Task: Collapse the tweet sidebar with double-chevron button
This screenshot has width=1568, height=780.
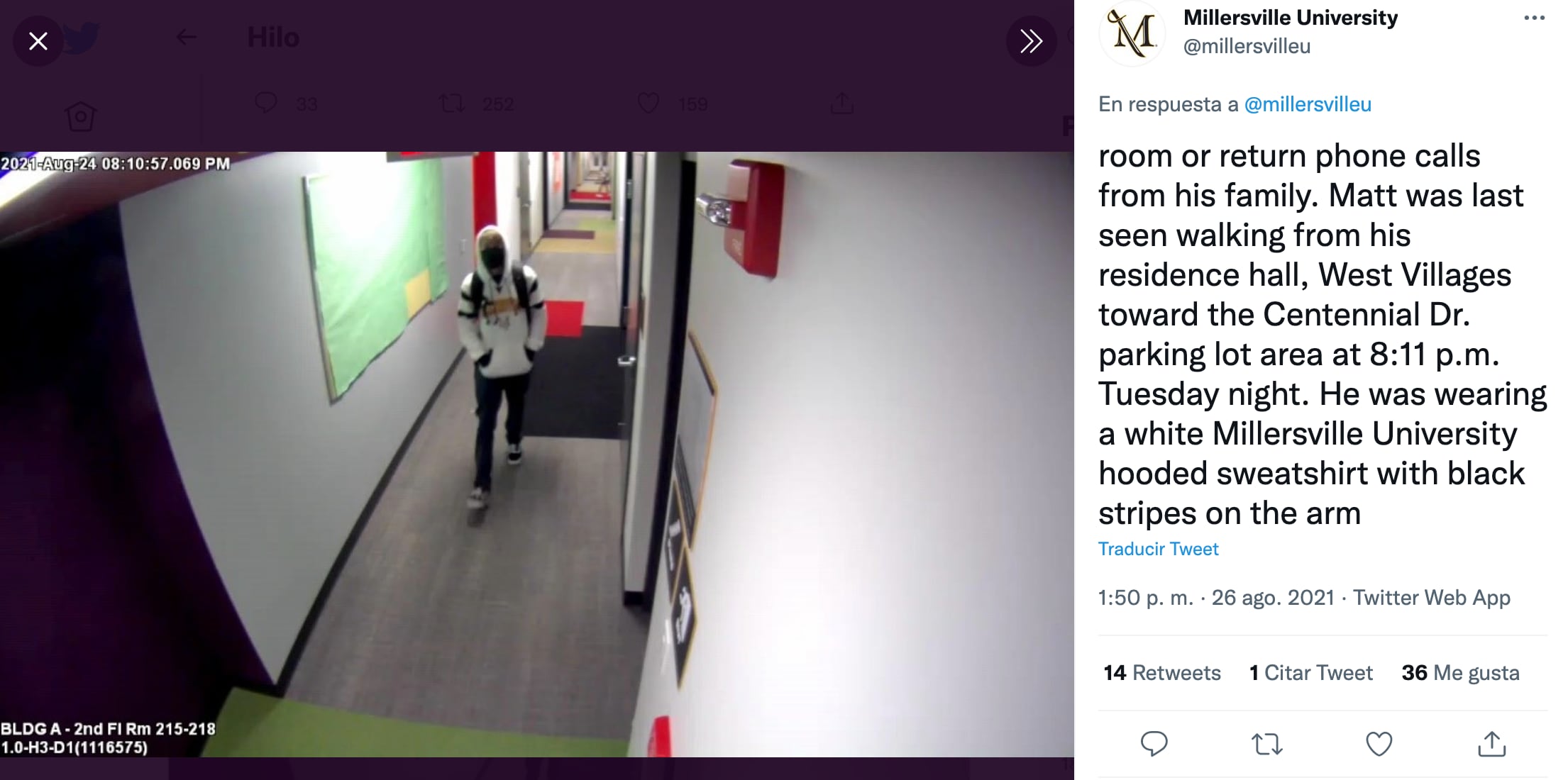Action: click(x=1031, y=41)
